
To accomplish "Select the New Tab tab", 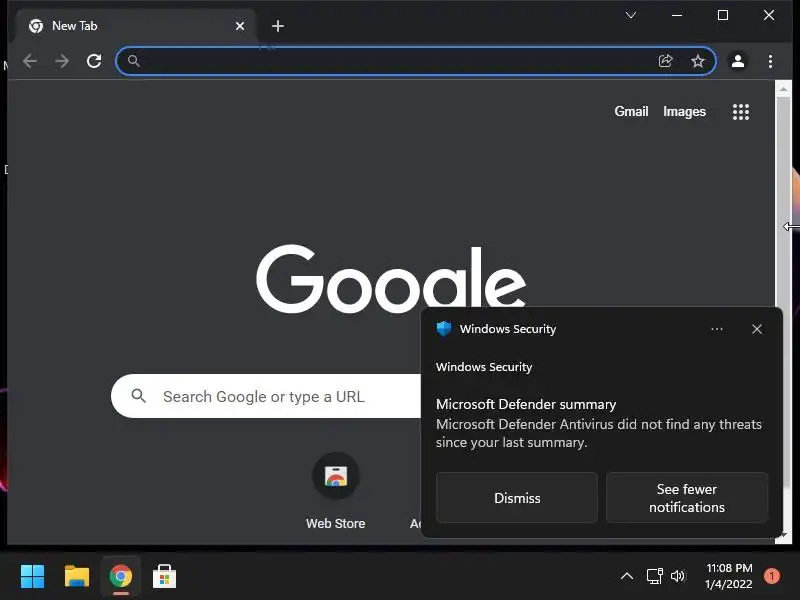I will coord(135,26).
